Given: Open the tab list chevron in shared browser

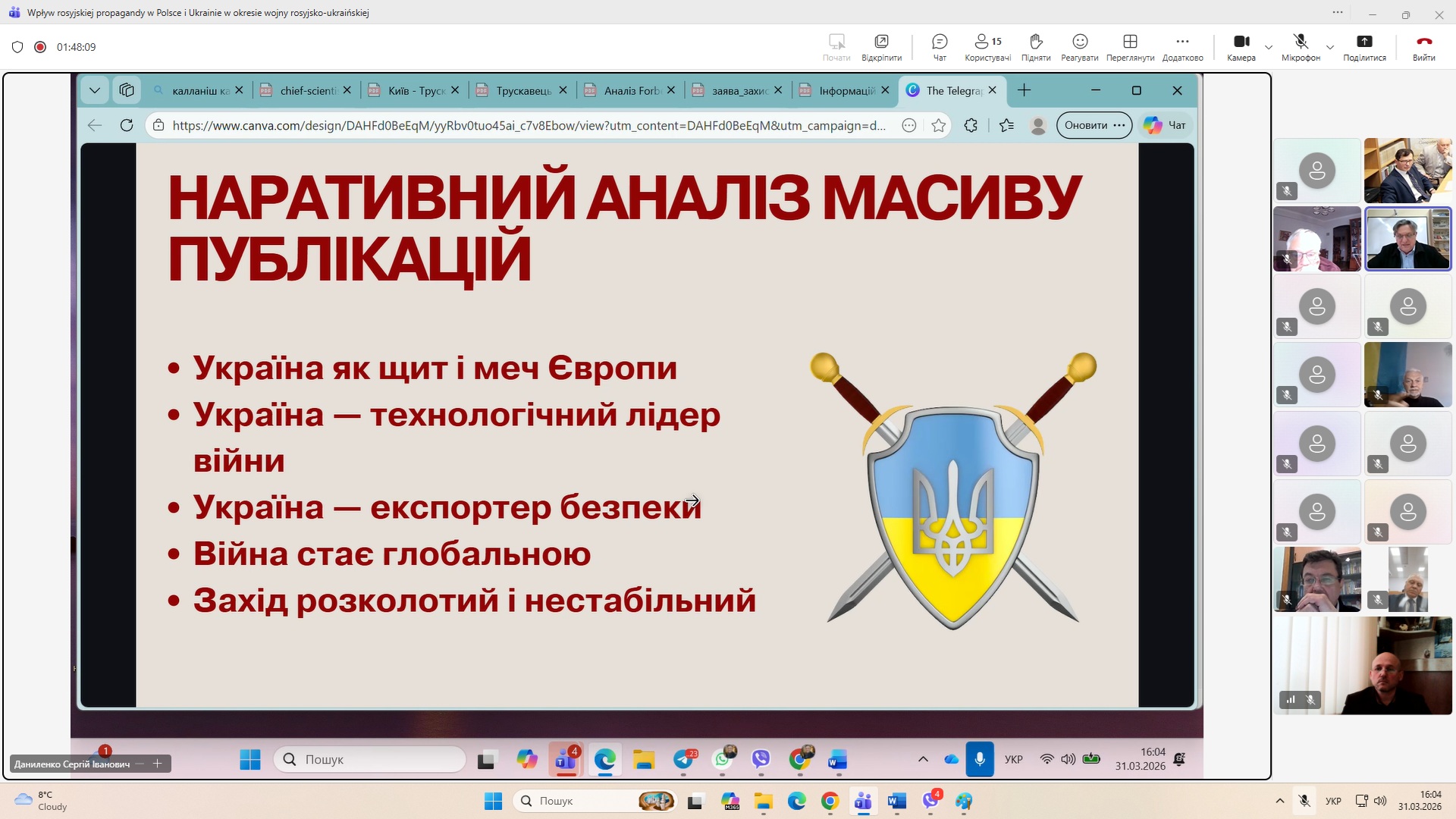Looking at the screenshot, I should pyautogui.click(x=95, y=90).
